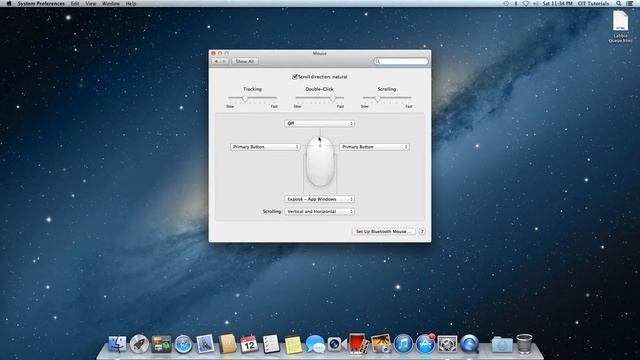Open Safari compass icon in dock
This screenshot has width=640, height=360.
(x=183, y=344)
